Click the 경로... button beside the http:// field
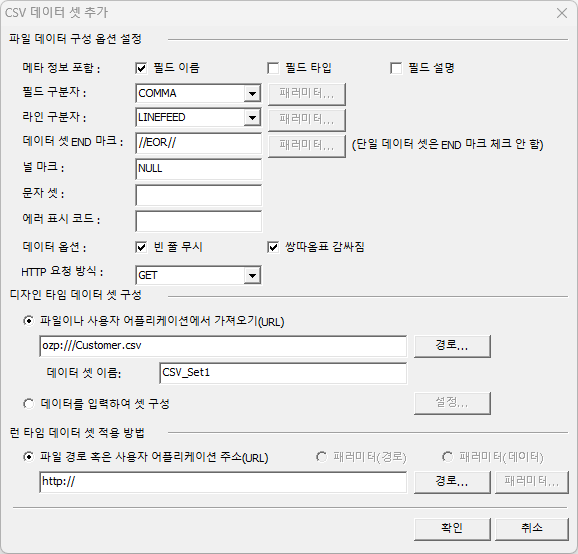This screenshot has width=578, height=554. point(452,482)
